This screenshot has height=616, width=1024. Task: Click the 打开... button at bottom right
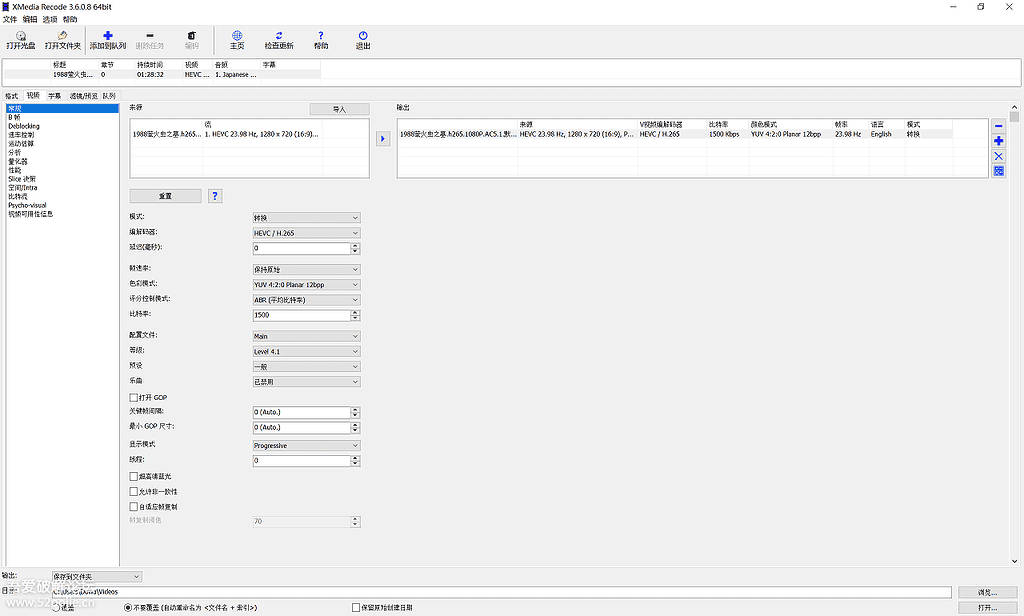coord(987,608)
